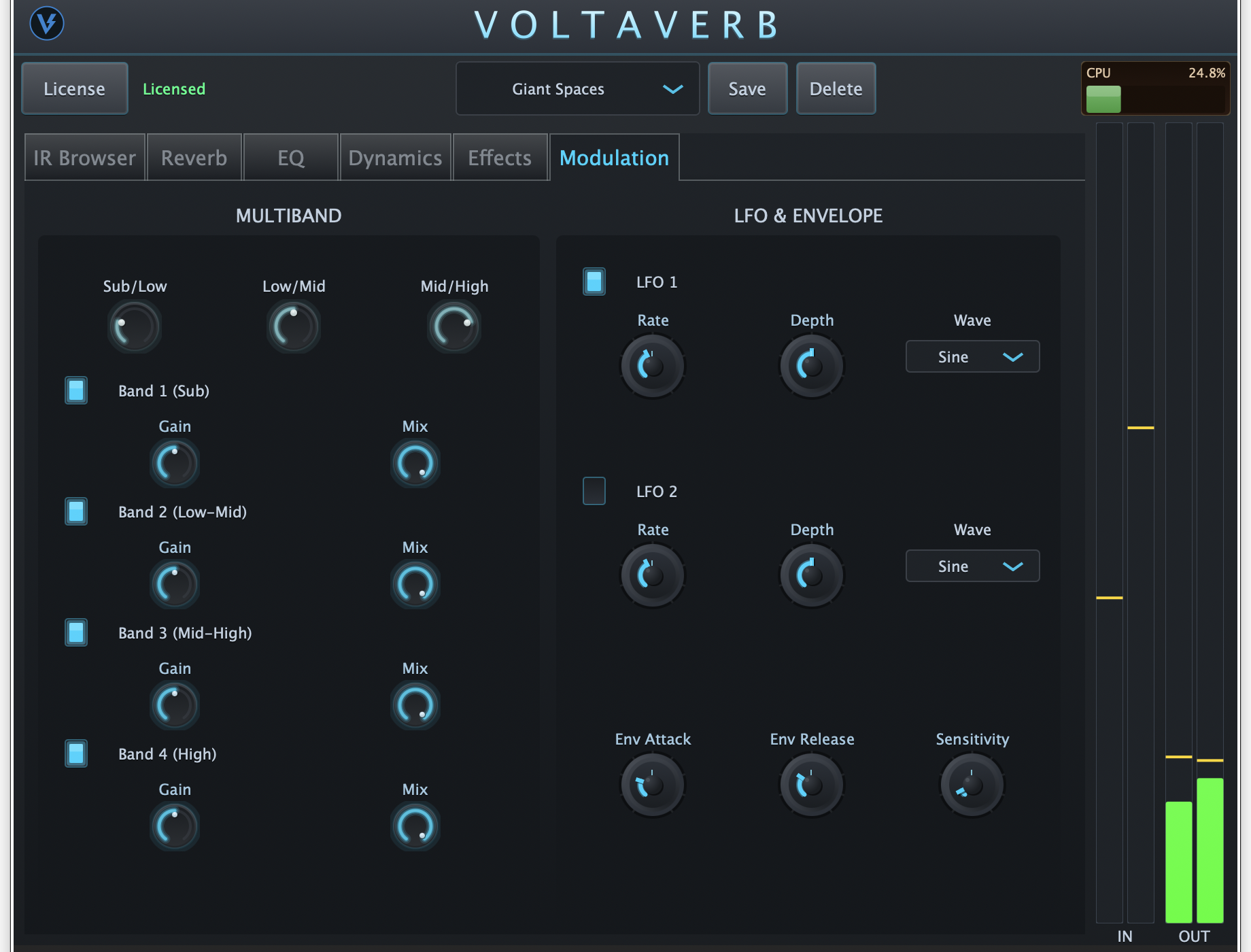This screenshot has height=952, width=1251.
Task: Switch to the Effects tab
Action: [x=500, y=157]
